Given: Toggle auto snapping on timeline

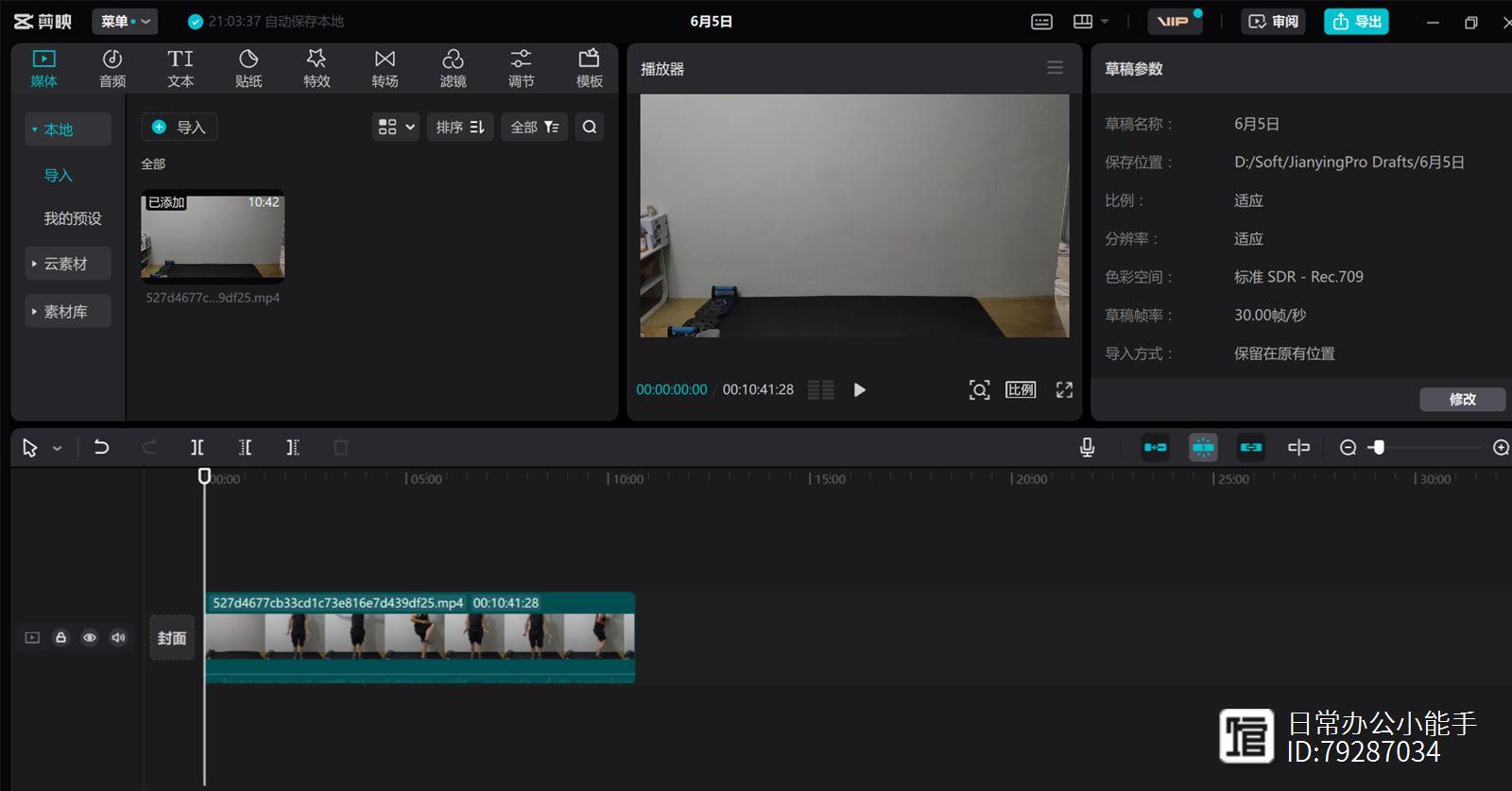Looking at the screenshot, I should 1203,447.
